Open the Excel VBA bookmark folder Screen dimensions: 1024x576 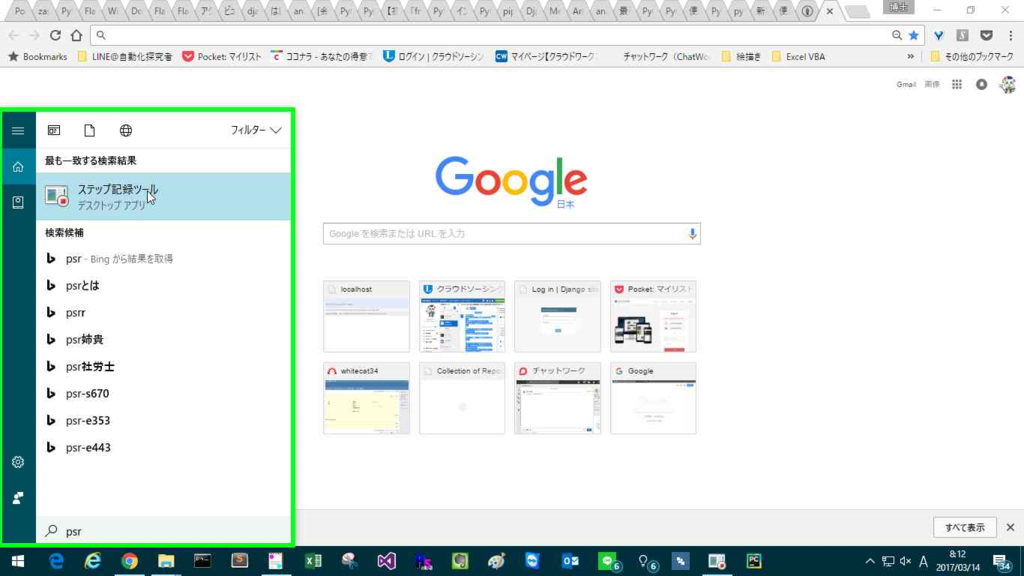point(798,57)
